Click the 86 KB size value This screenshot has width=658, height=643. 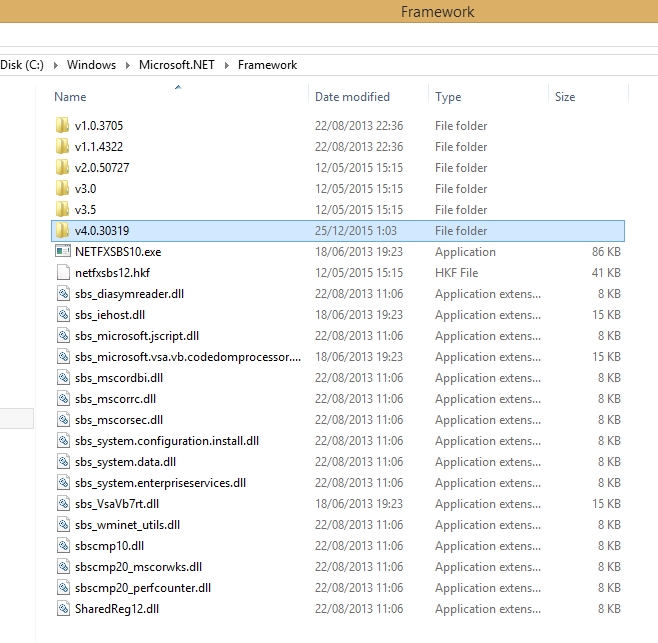click(606, 252)
